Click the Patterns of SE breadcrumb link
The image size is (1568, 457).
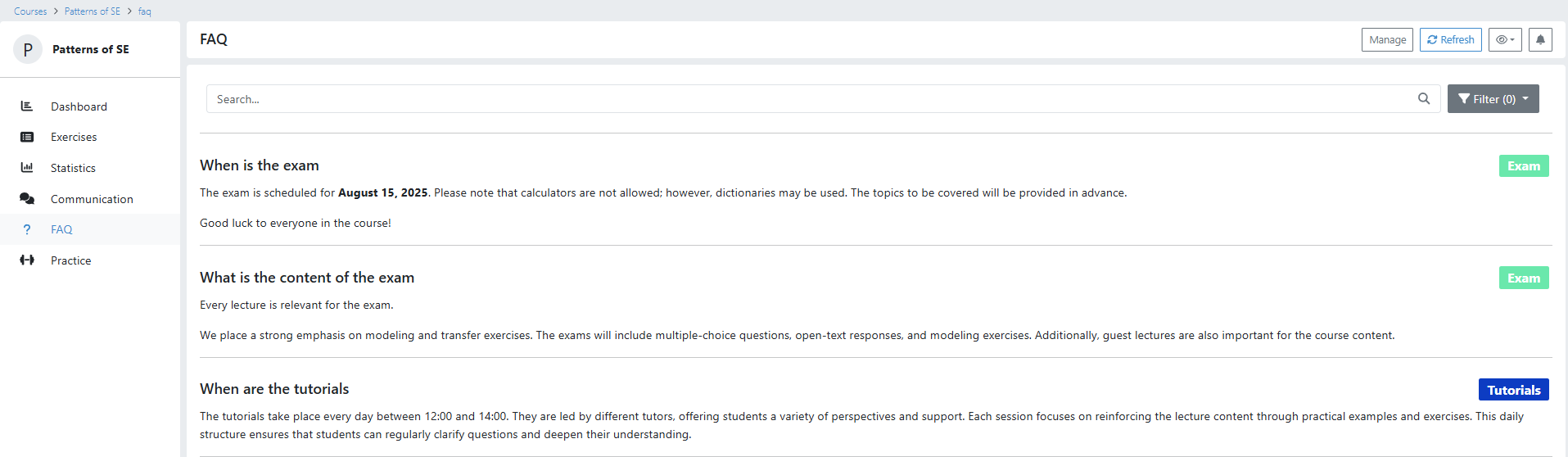[x=93, y=11]
